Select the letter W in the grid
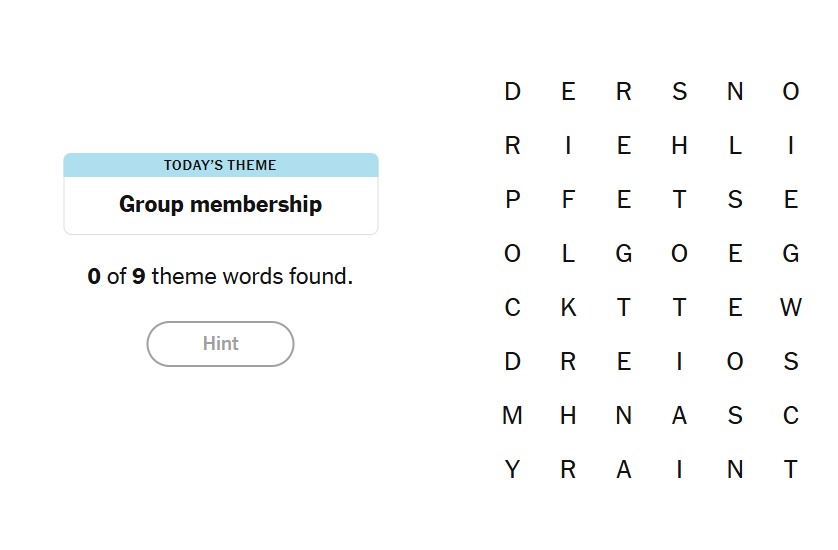The width and height of the screenshot is (838, 550). 791,308
